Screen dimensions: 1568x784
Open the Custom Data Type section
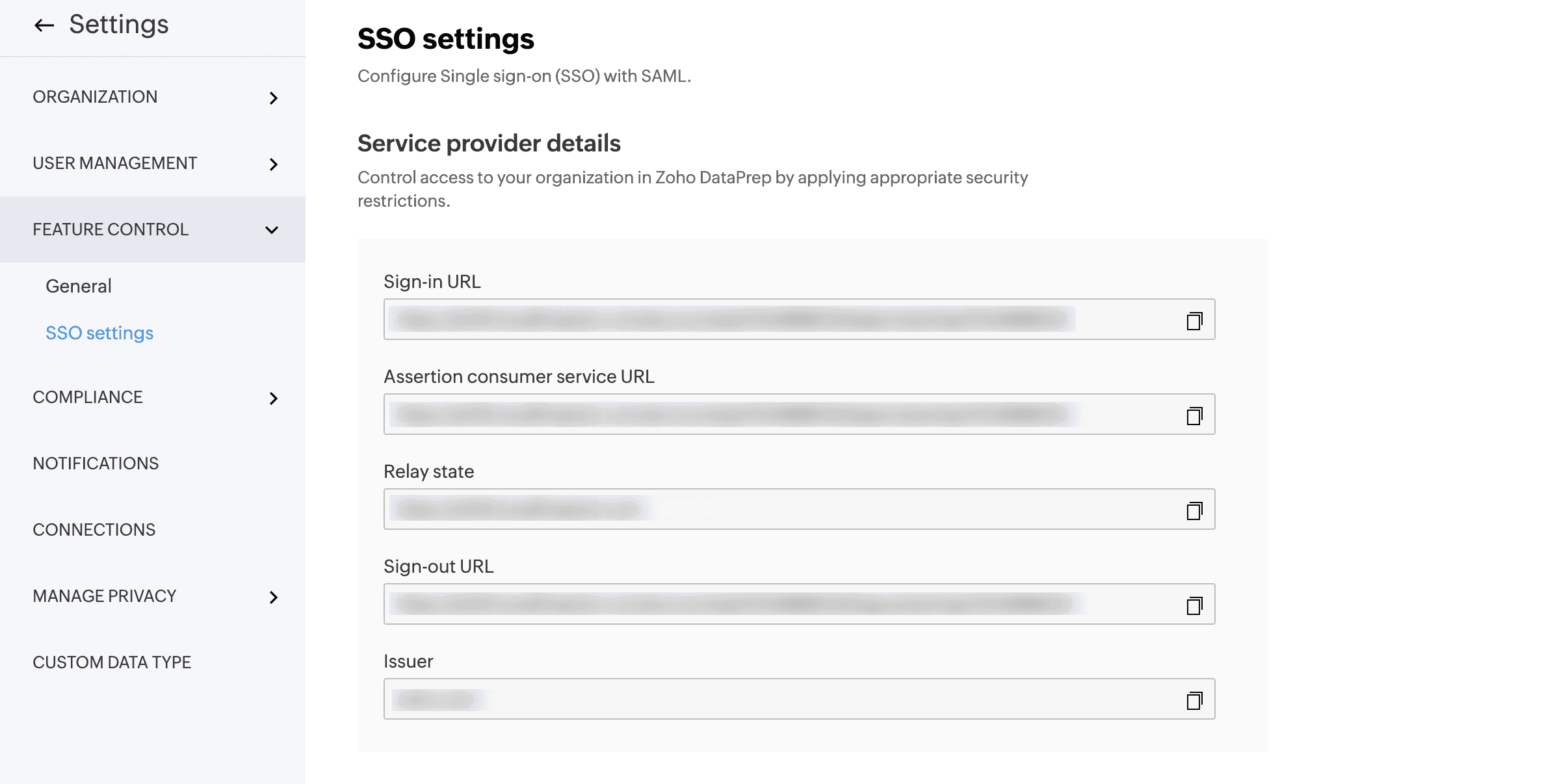tap(112, 662)
